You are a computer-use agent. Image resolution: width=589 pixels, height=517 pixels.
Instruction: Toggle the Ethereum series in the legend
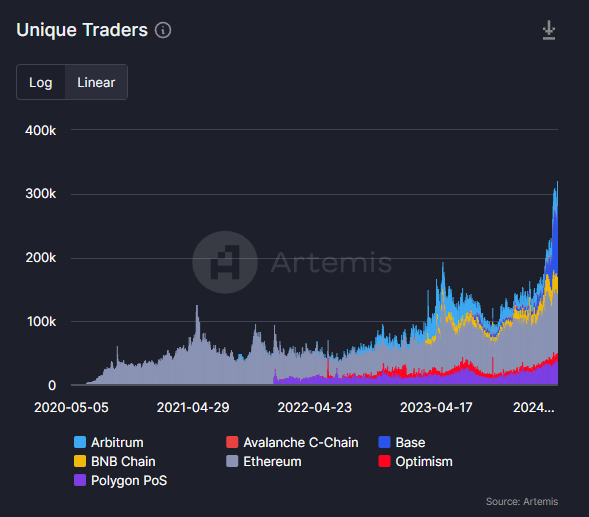click(x=264, y=461)
